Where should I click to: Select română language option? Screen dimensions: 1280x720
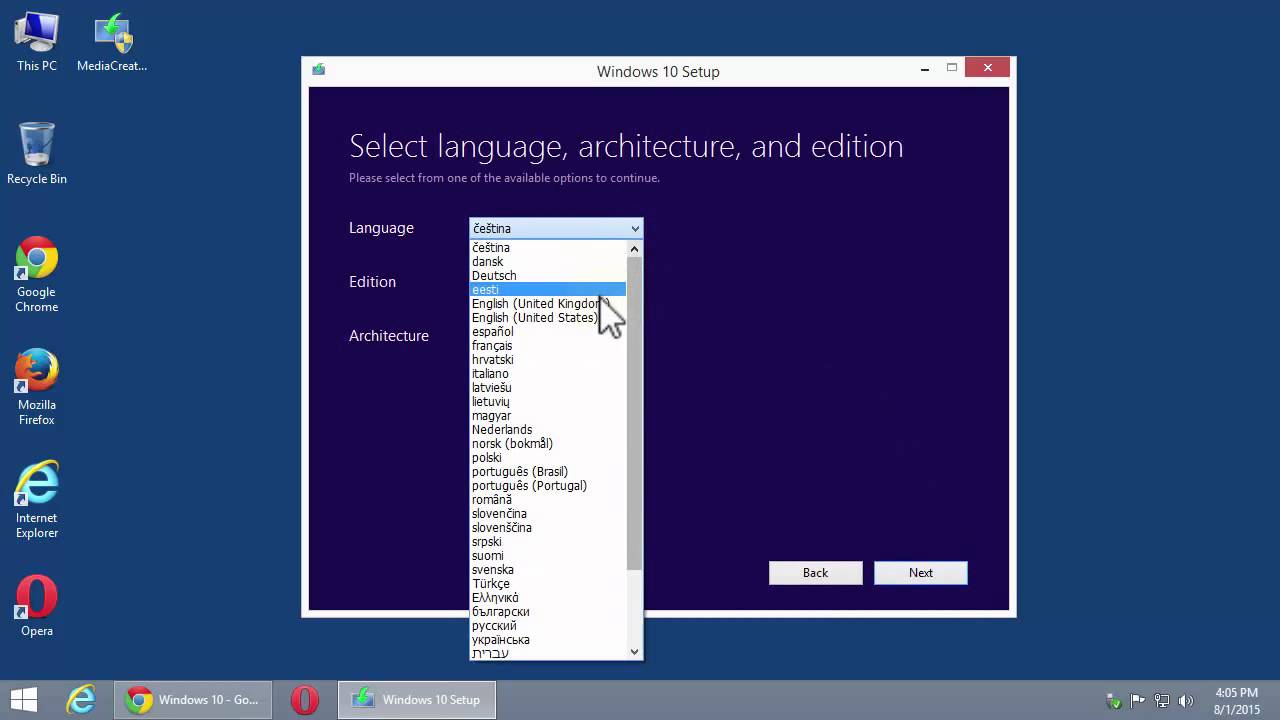548,499
